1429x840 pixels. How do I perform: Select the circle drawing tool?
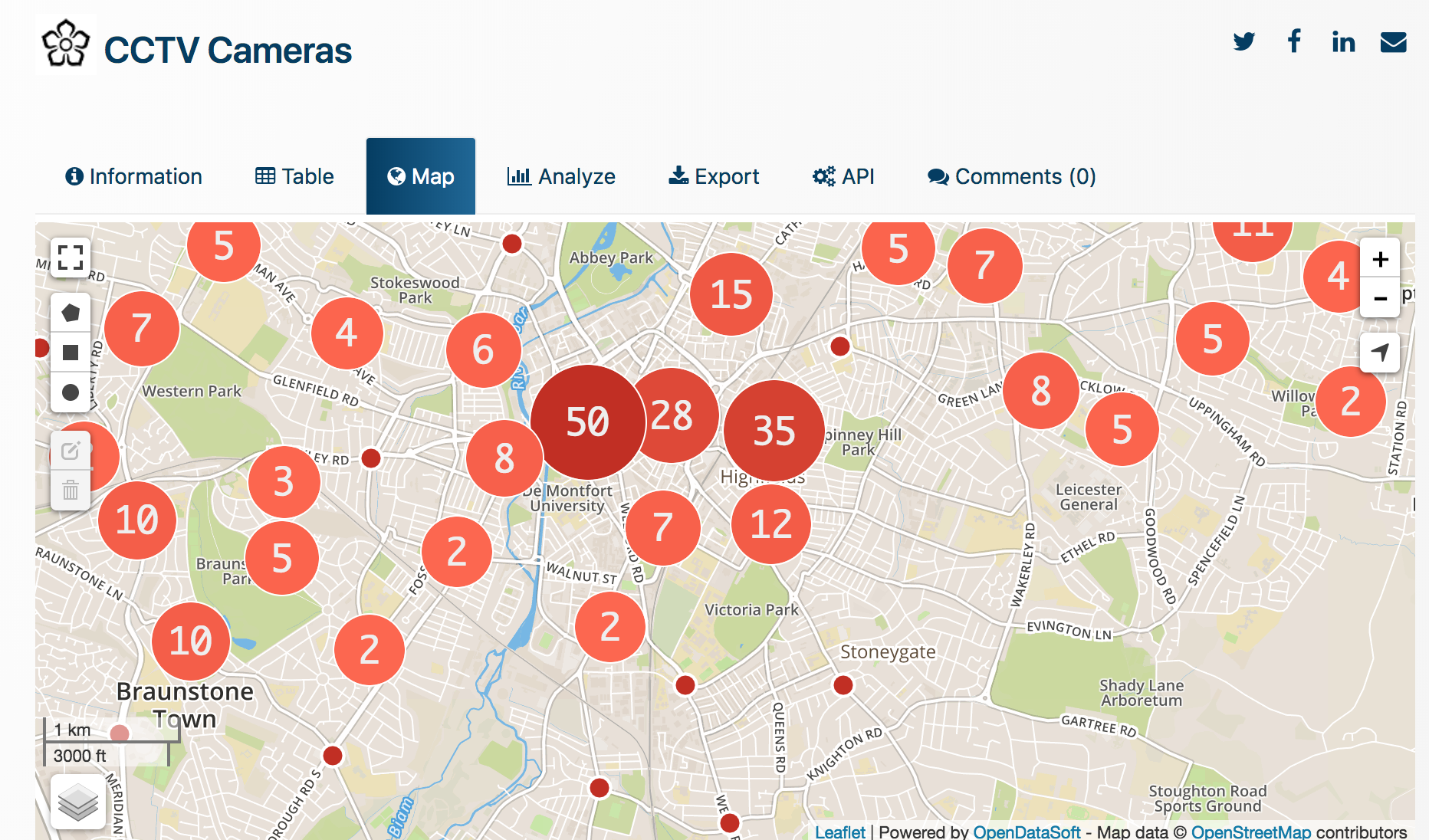click(x=71, y=392)
